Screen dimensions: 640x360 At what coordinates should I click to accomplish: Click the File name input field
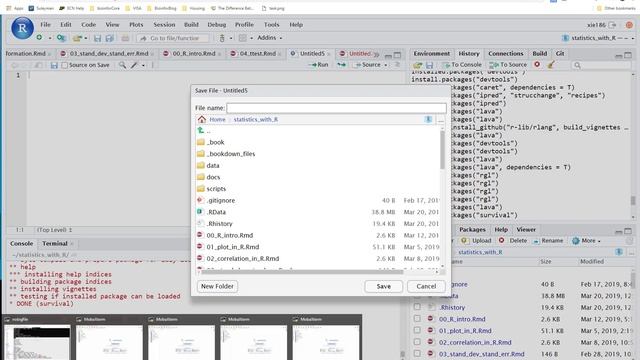(x=336, y=108)
